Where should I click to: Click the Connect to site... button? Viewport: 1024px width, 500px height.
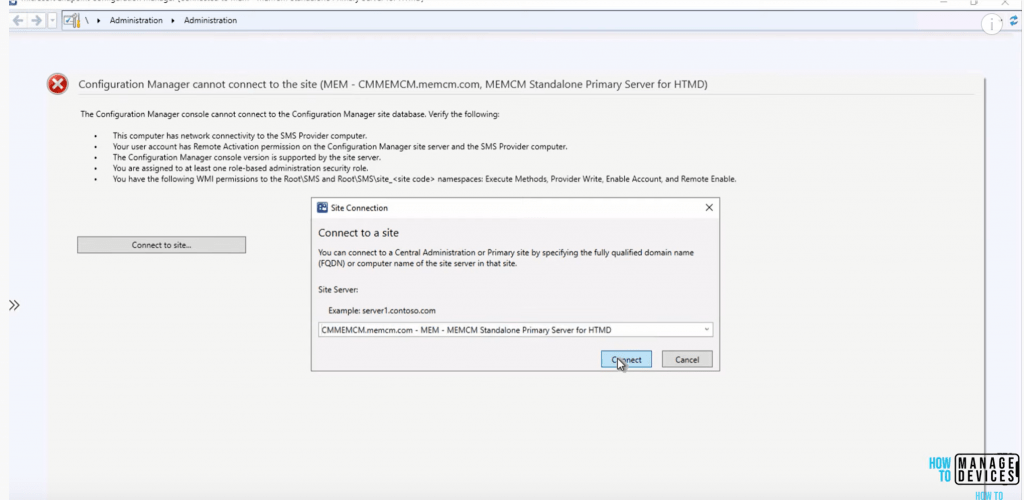click(x=161, y=245)
